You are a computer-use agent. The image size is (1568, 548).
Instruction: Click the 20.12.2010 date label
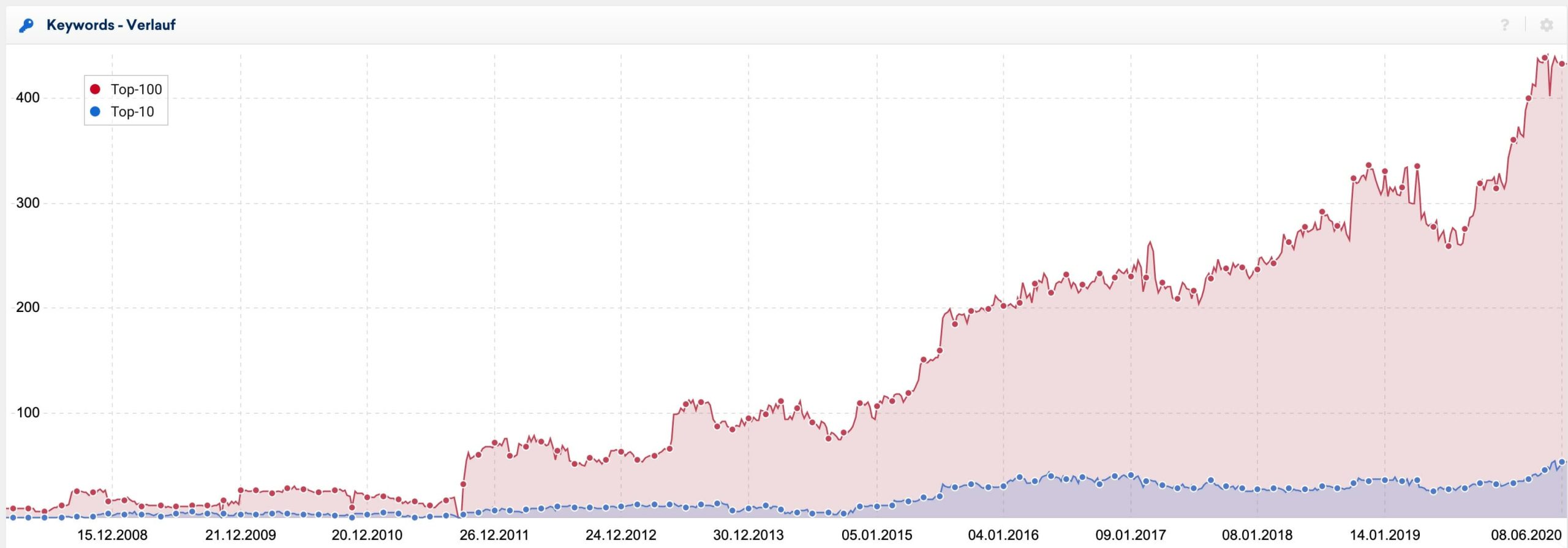coord(367,535)
